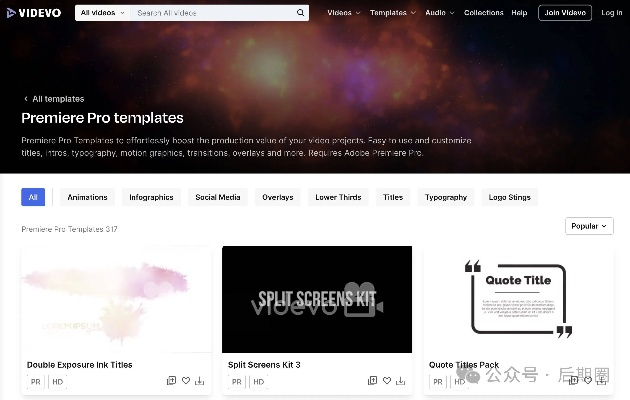
Task: Open Help page
Action: [x=519, y=13]
